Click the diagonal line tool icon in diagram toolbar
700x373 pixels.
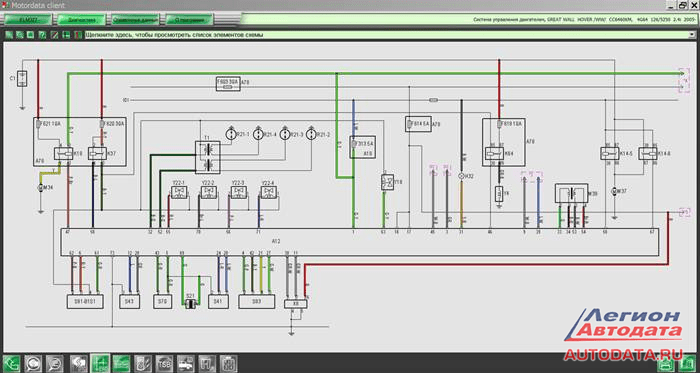54,35
